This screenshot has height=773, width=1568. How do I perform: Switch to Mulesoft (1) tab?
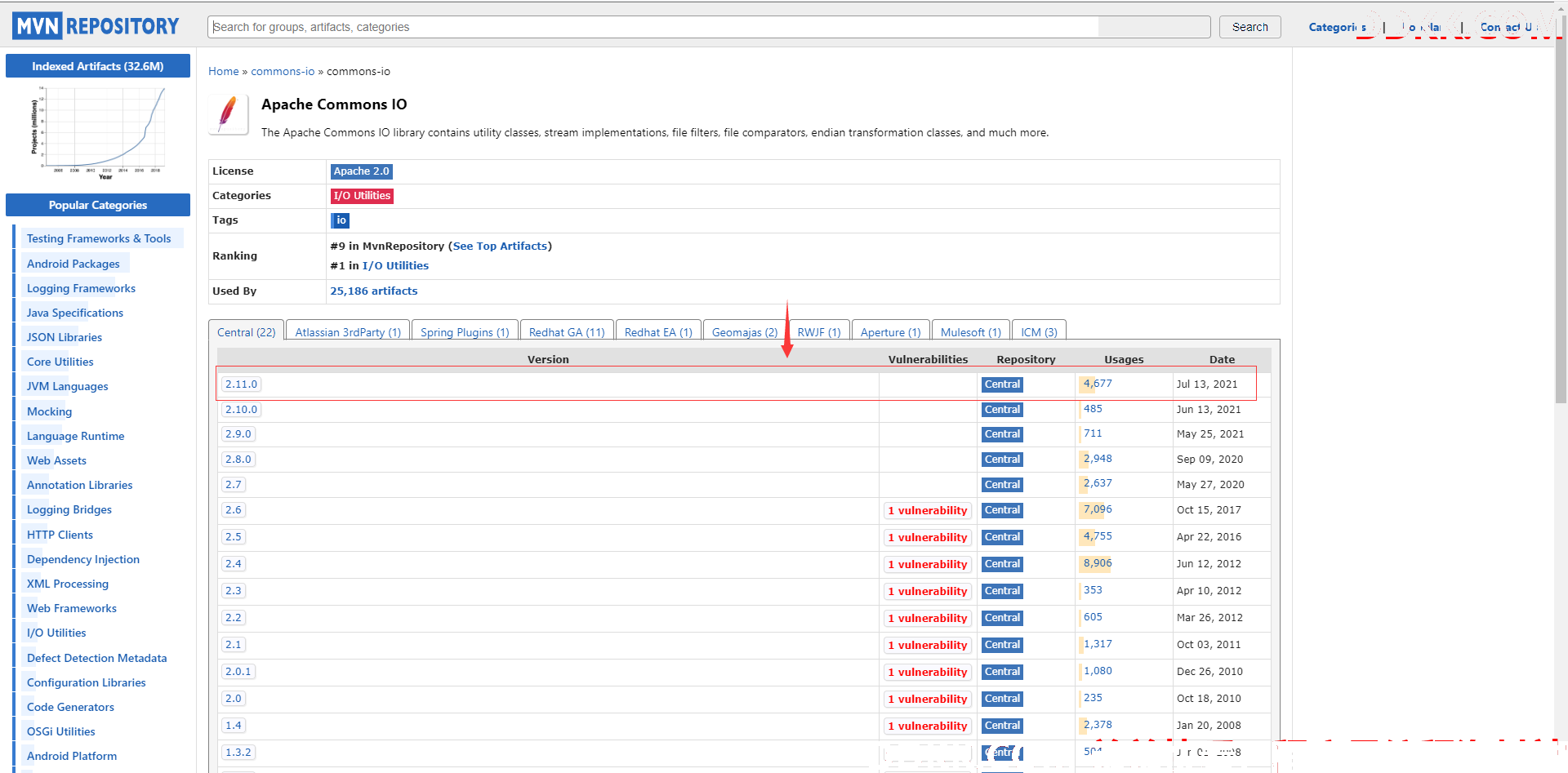click(x=970, y=331)
